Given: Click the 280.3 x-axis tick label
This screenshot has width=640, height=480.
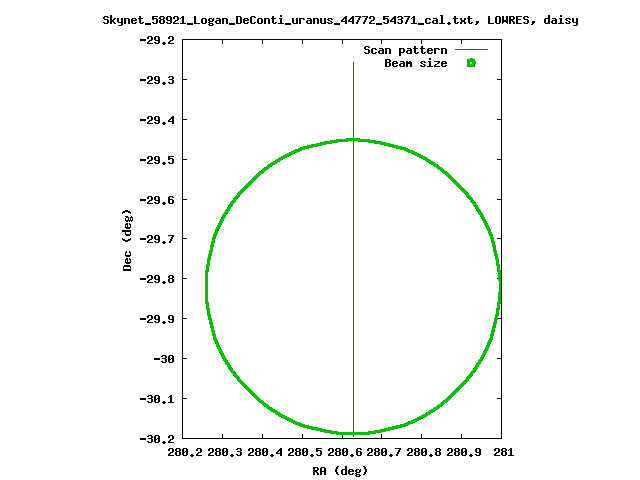Looking at the screenshot, I should (x=225, y=452).
